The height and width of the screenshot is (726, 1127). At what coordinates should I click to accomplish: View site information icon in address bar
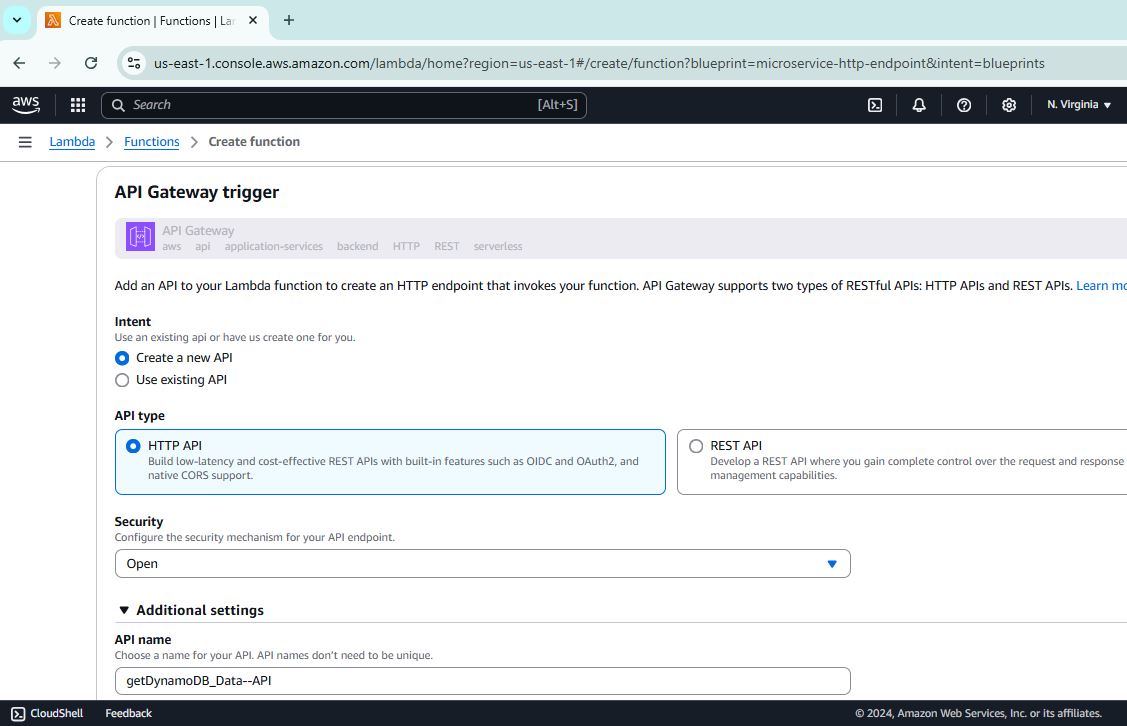pos(134,63)
